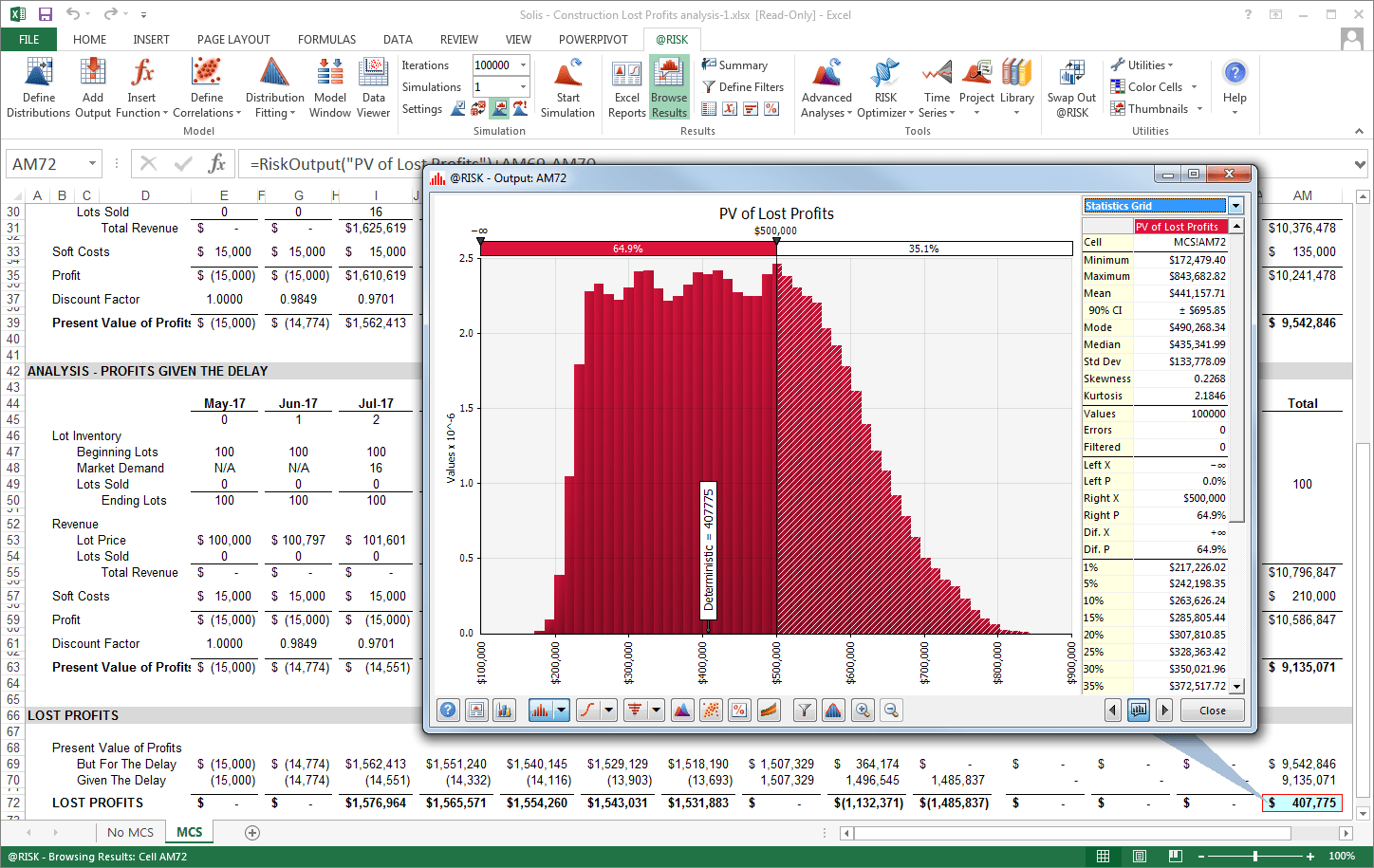Click the scatter plot icon in graph toolbar
This screenshot has width=1374, height=868.
coord(711,710)
